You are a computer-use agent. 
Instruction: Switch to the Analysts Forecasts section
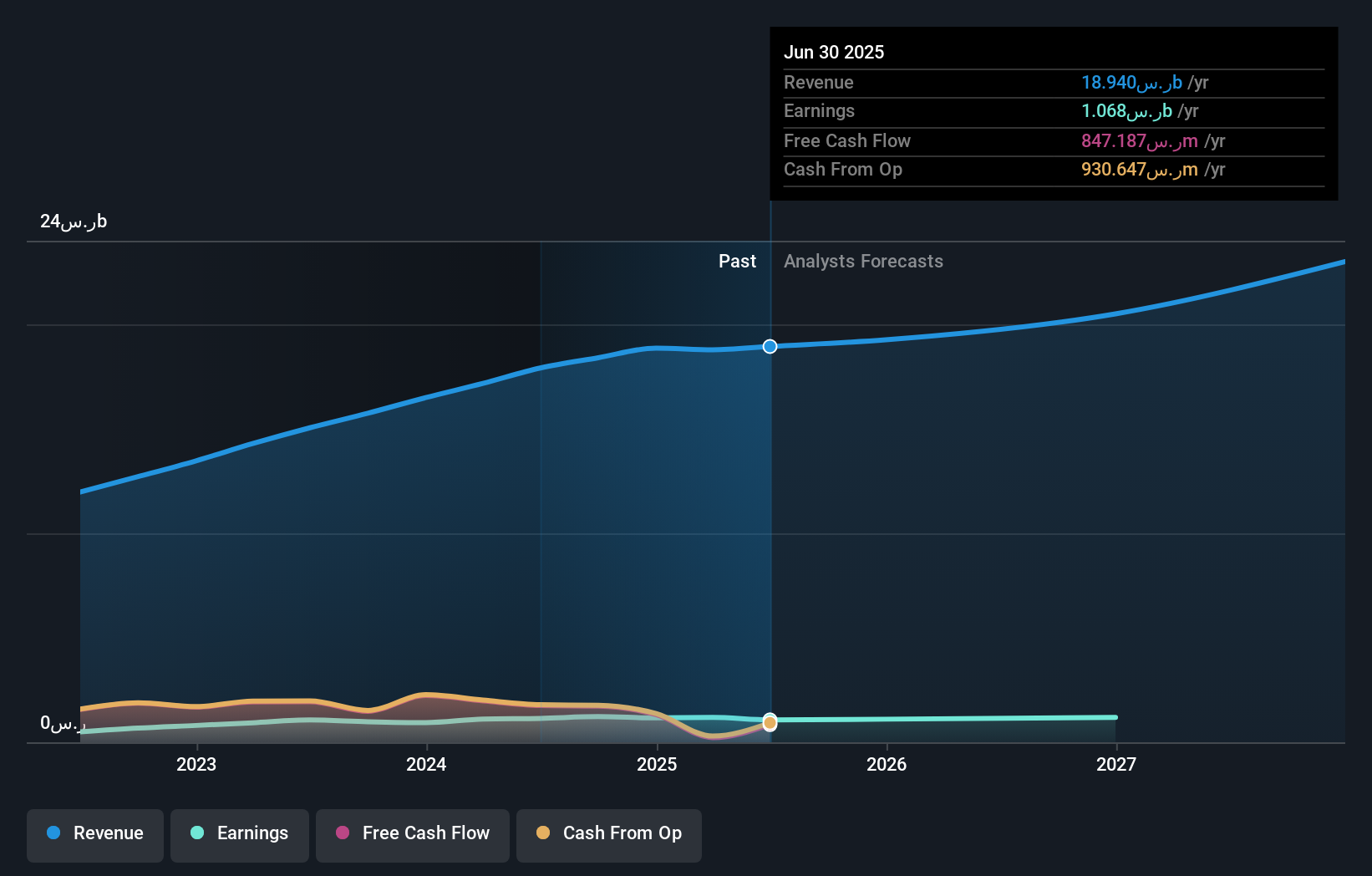[x=863, y=261]
